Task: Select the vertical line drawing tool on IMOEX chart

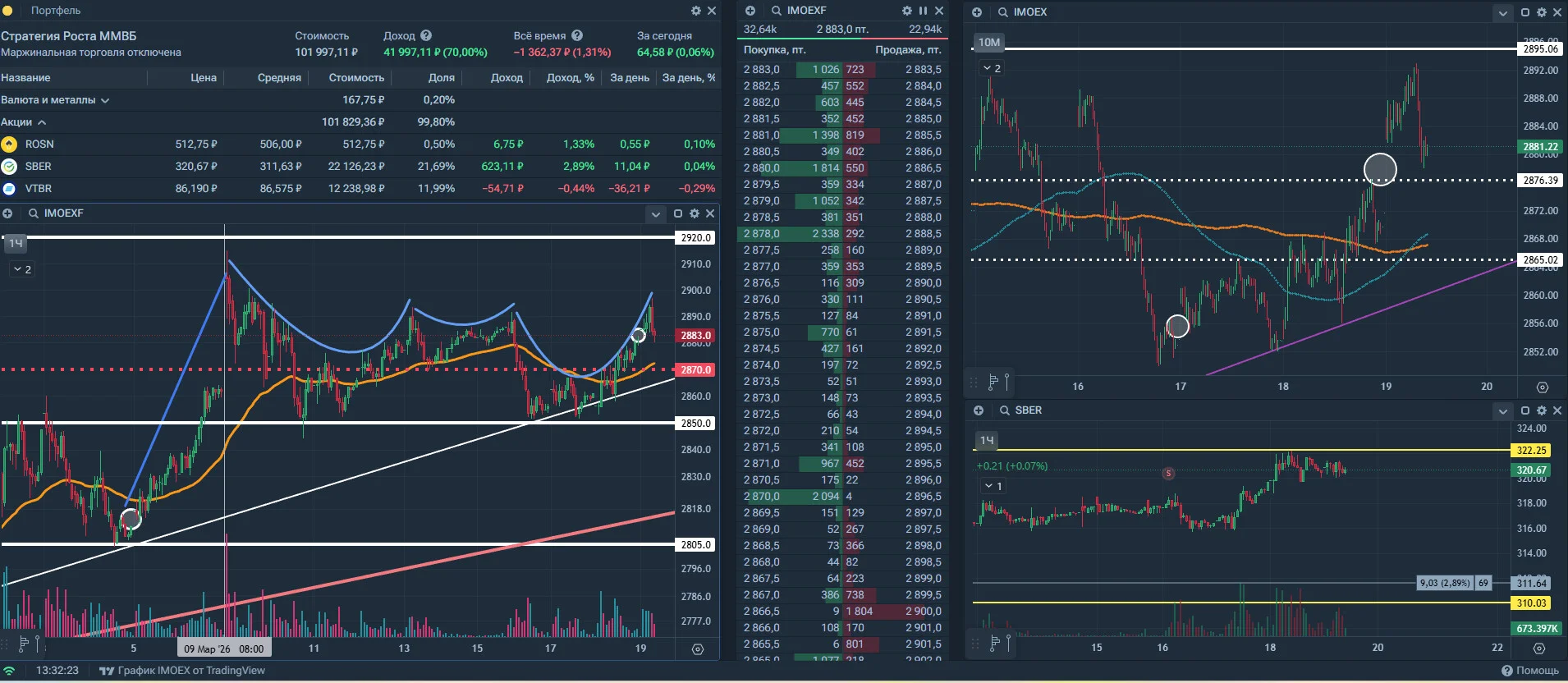Action: [x=1007, y=382]
